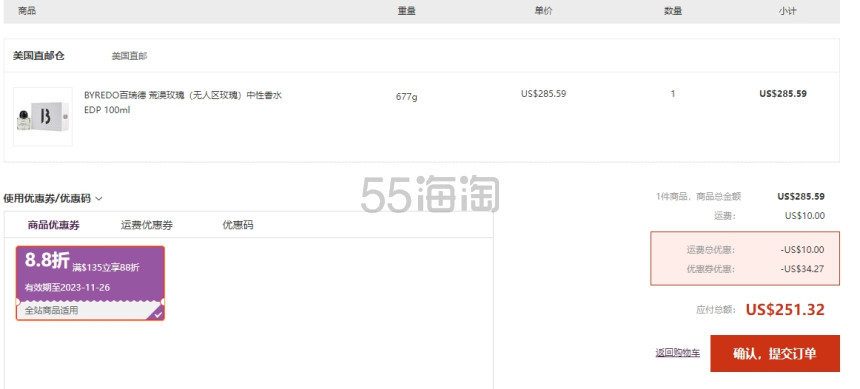Image resolution: width=860 pixels, height=389 pixels.
Task: Select the 677g weight value
Action: click(406, 97)
